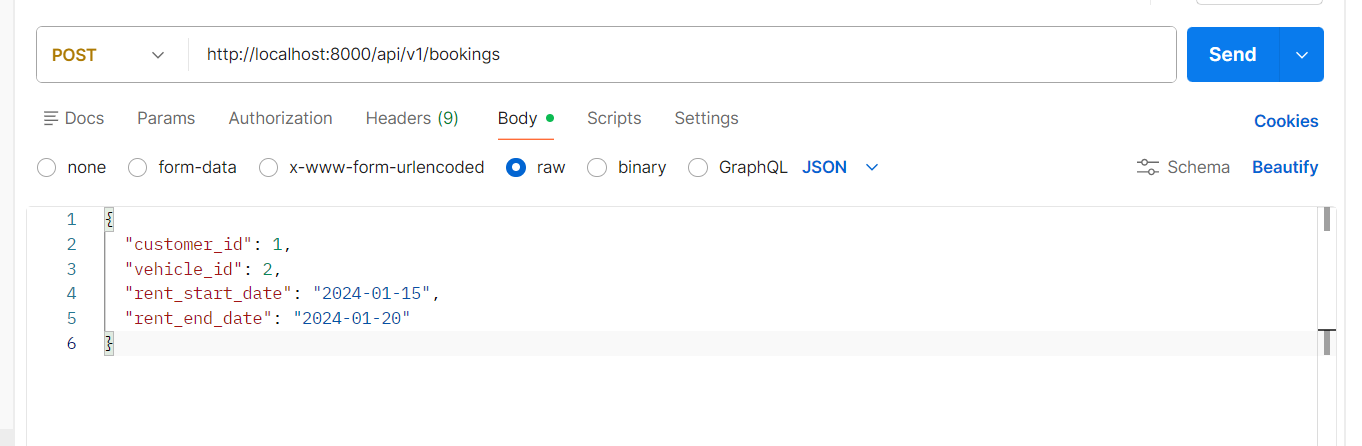Select the GraphQL body option
Screen dimensions: 1362x446
tap(698, 168)
